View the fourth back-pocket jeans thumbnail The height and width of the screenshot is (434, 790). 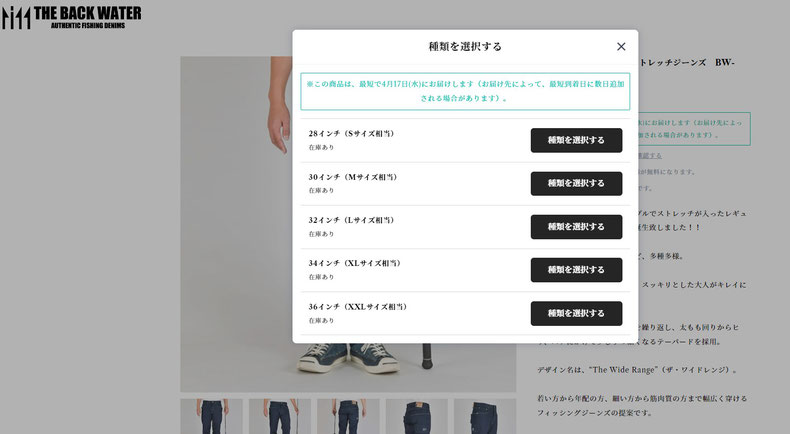[x=417, y=416]
